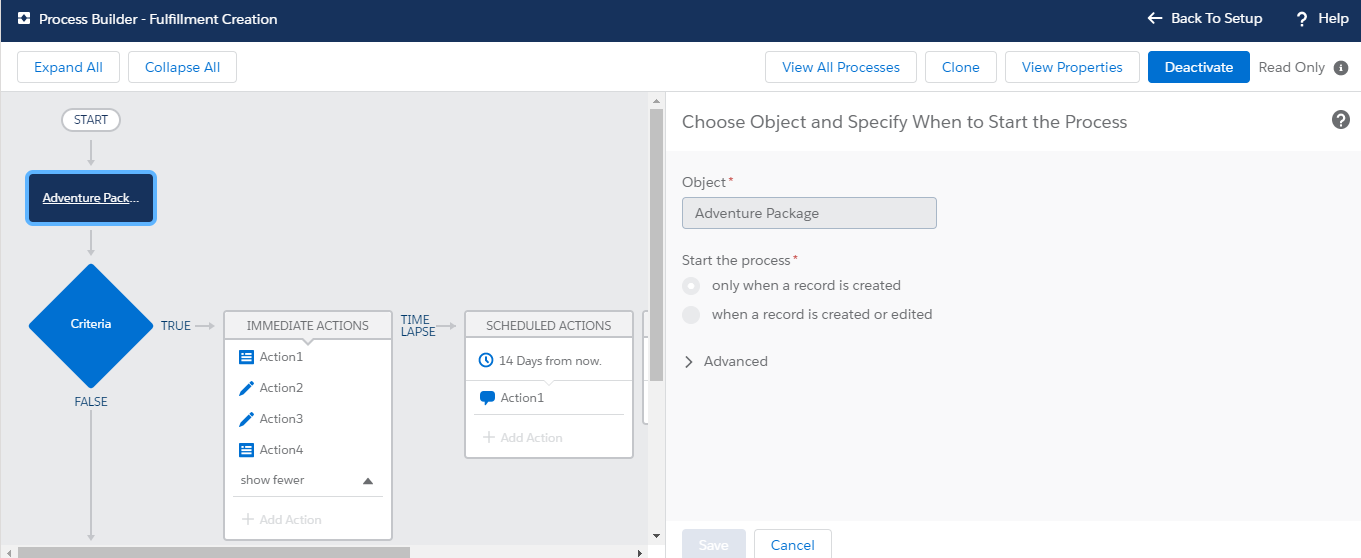This screenshot has height=558, width=1361.
Task: Click the Action4 create-record icon
Action: (247, 450)
